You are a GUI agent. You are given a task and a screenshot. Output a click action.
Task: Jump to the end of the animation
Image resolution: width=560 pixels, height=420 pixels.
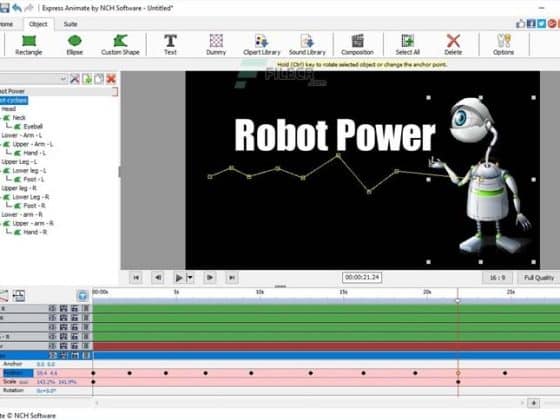pyautogui.click(x=231, y=278)
